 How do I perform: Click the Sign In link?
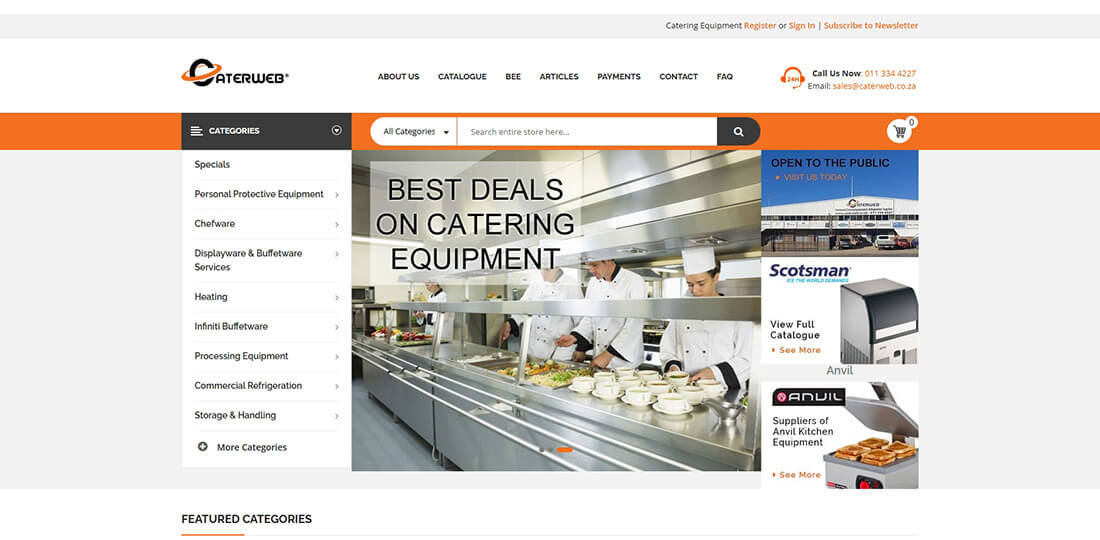tap(802, 25)
